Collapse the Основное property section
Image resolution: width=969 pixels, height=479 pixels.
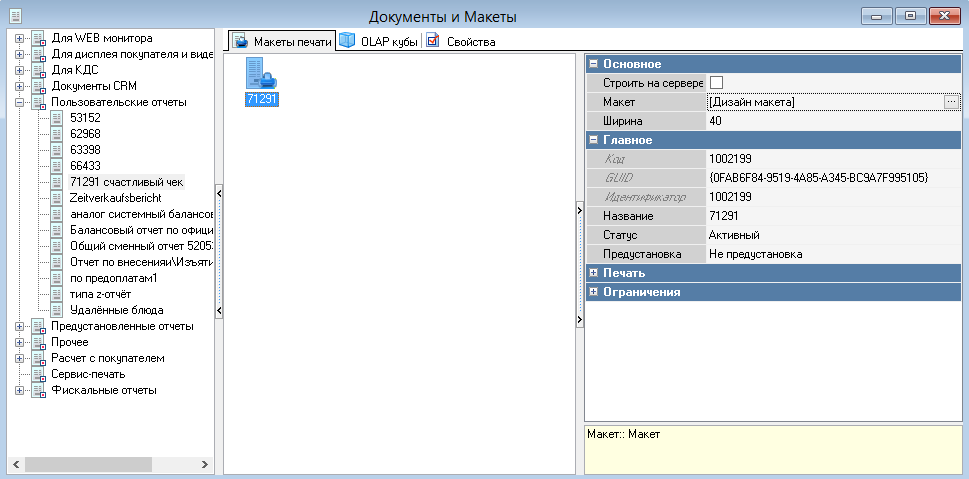(x=594, y=64)
